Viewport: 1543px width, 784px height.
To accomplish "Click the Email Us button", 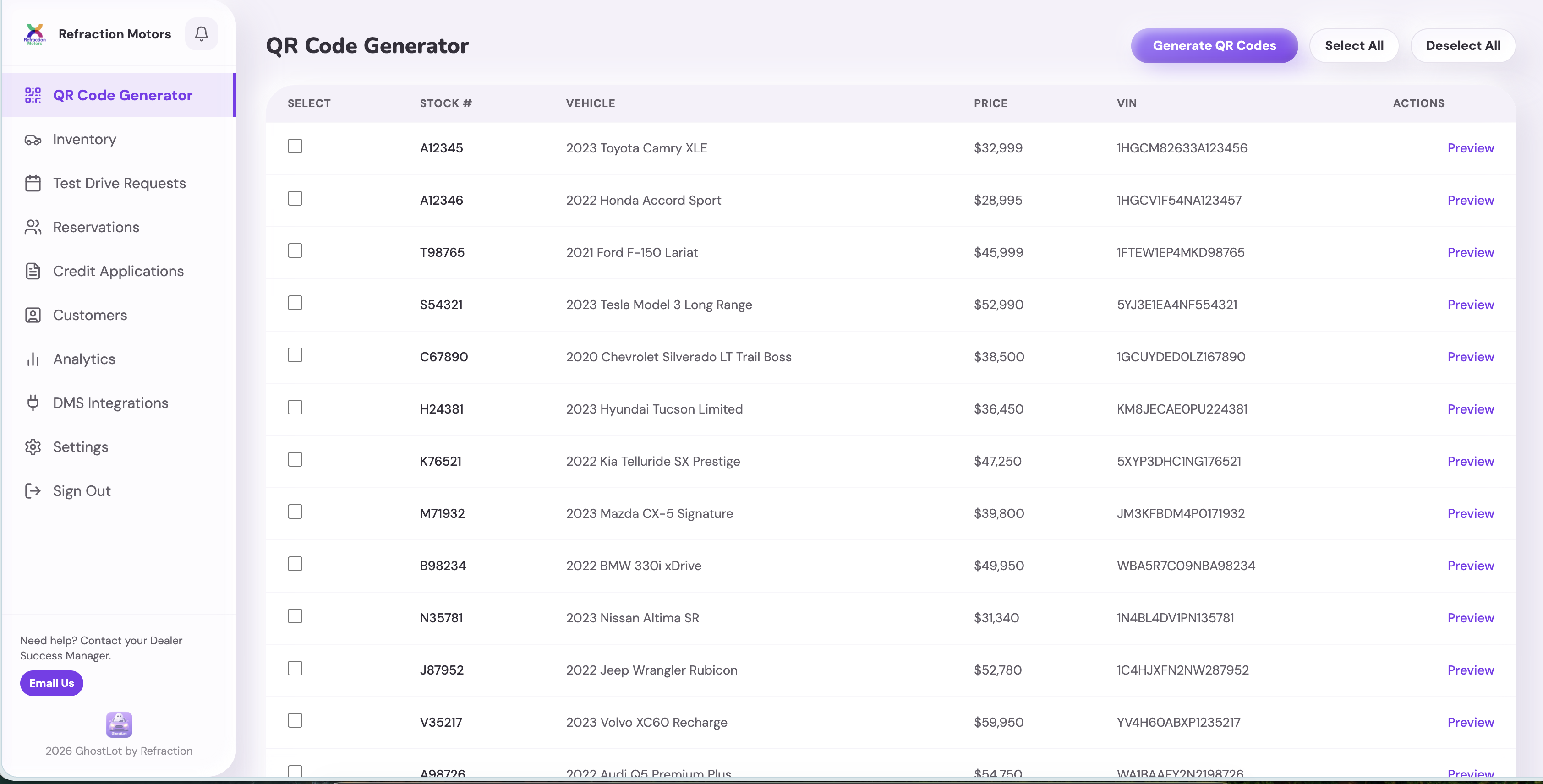I will (x=51, y=683).
